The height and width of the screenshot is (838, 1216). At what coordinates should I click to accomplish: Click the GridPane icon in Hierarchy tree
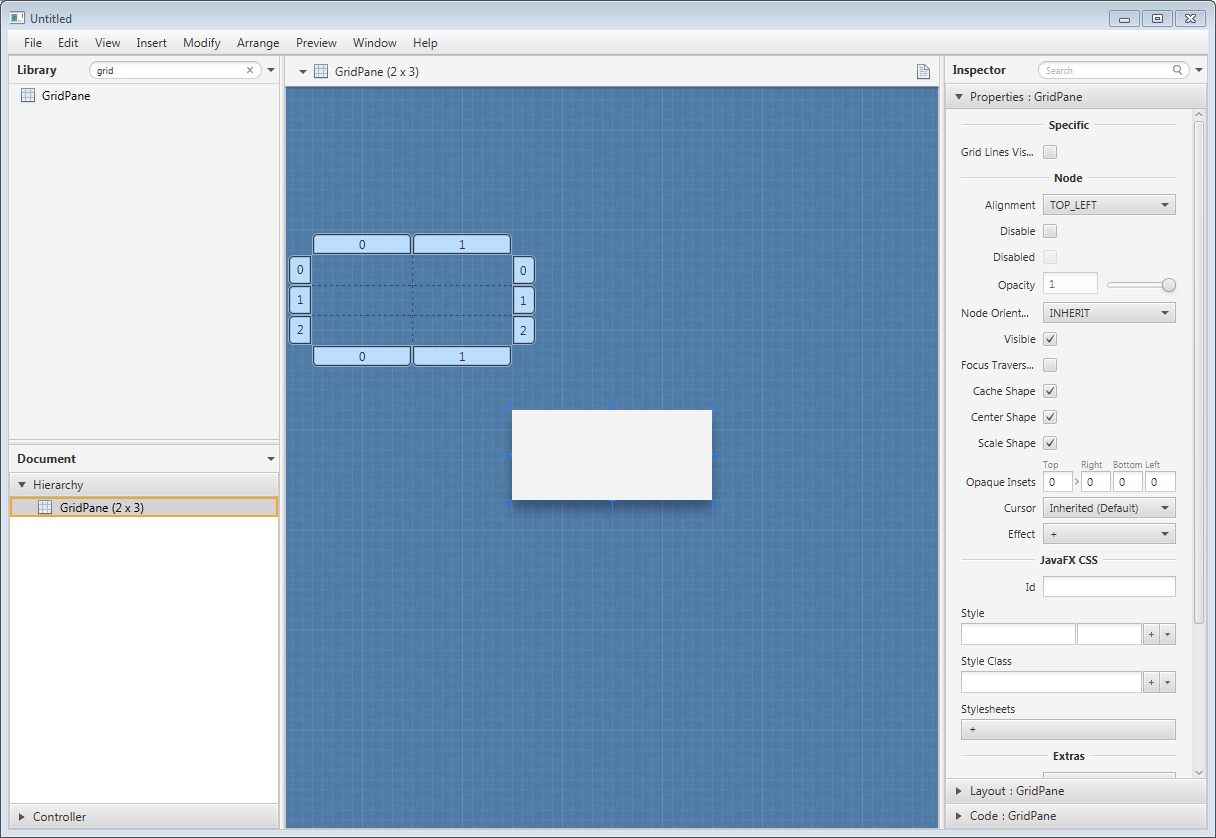[x=45, y=508]
